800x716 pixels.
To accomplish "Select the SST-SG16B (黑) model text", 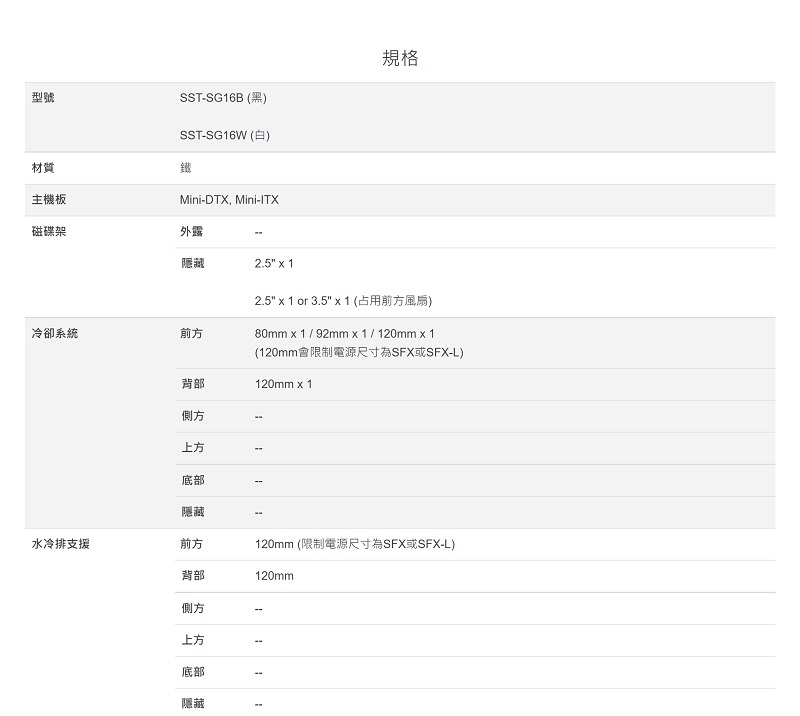I will coord(223,98).
